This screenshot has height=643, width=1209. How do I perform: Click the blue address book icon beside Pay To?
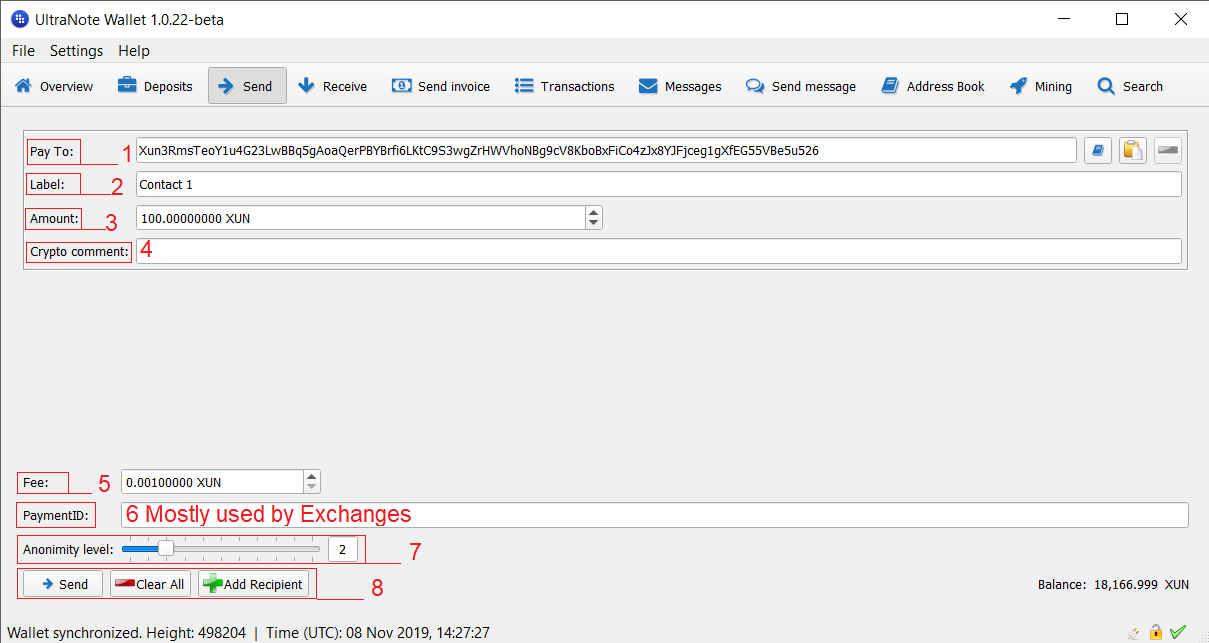coord(1098,150)
